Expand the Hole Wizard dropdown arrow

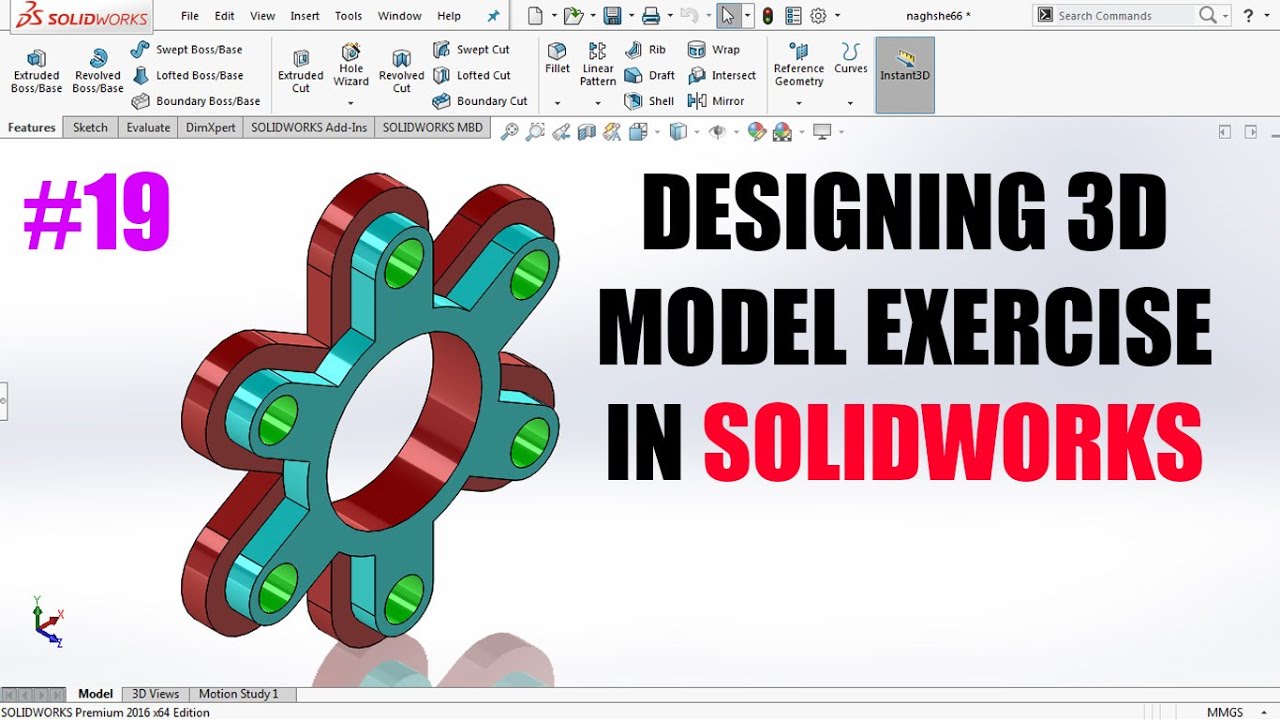pos(351,103)
